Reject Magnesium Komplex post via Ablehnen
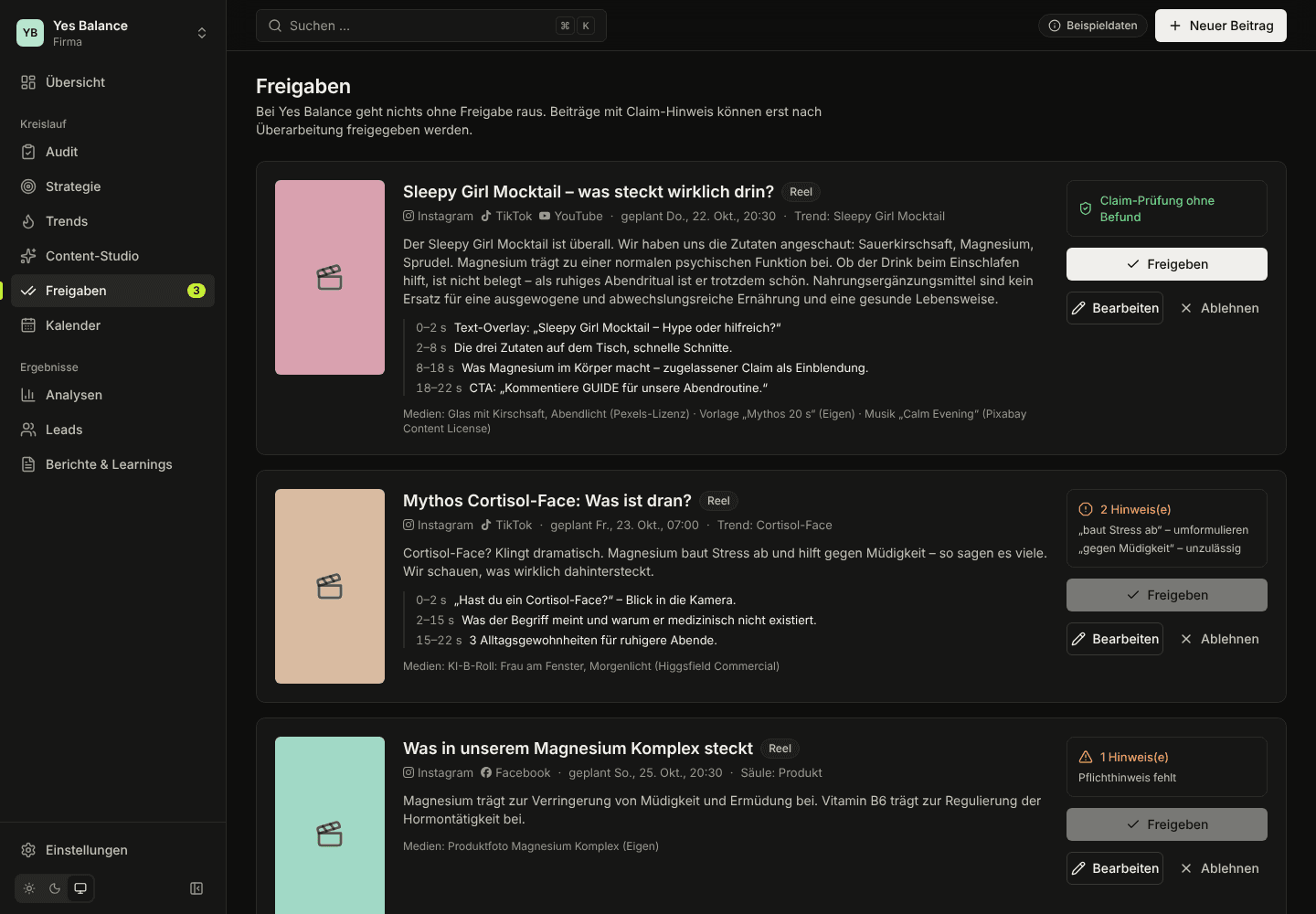The height and width of the screenshot is (914, 1316). (x=1219, y=868)
